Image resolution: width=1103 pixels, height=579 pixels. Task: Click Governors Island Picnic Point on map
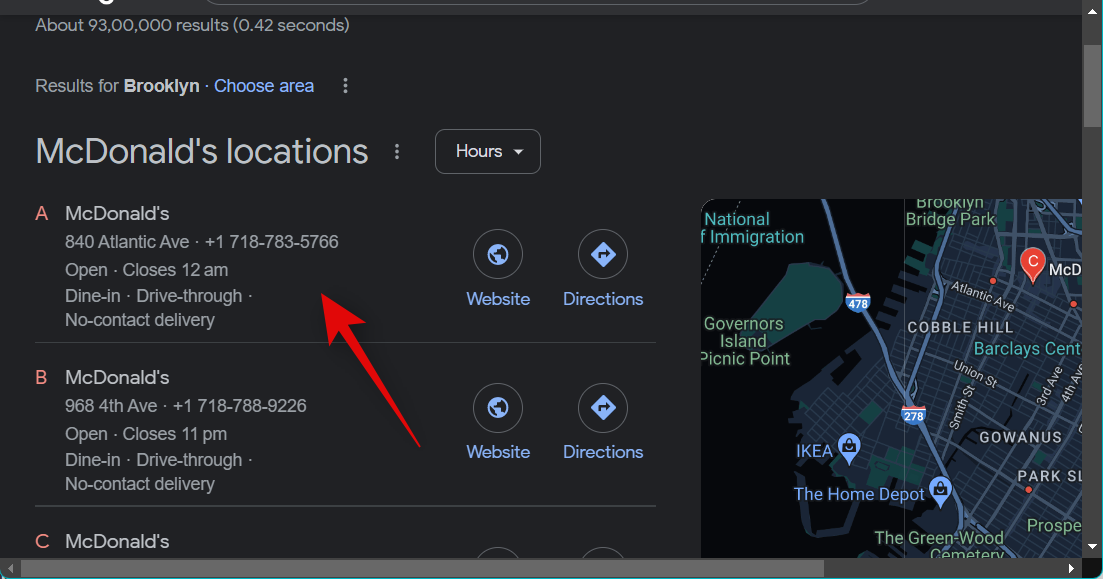click(x=746, y=341)
